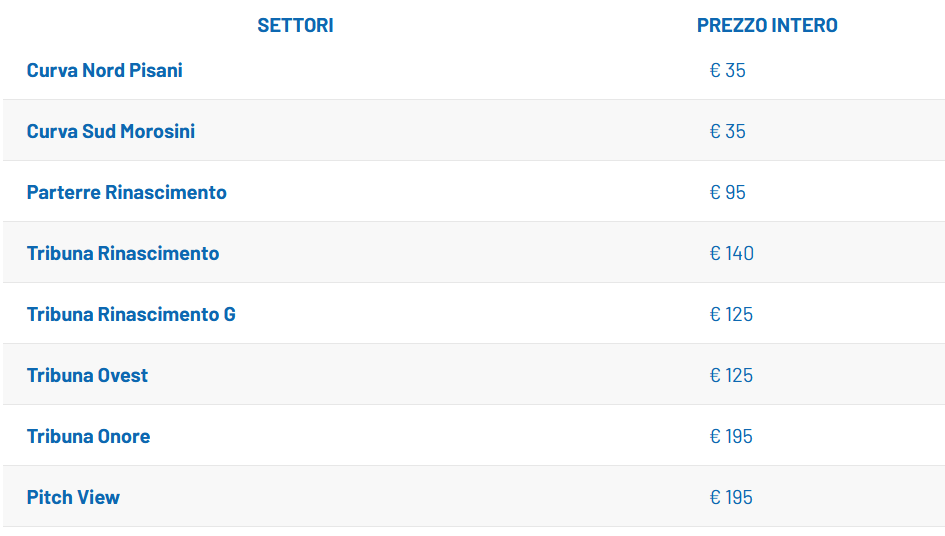Select the € 95 Parterre Rinascimento price
Image resolution: width=945 pixels, height=536 pixels.
pos(728,193)
